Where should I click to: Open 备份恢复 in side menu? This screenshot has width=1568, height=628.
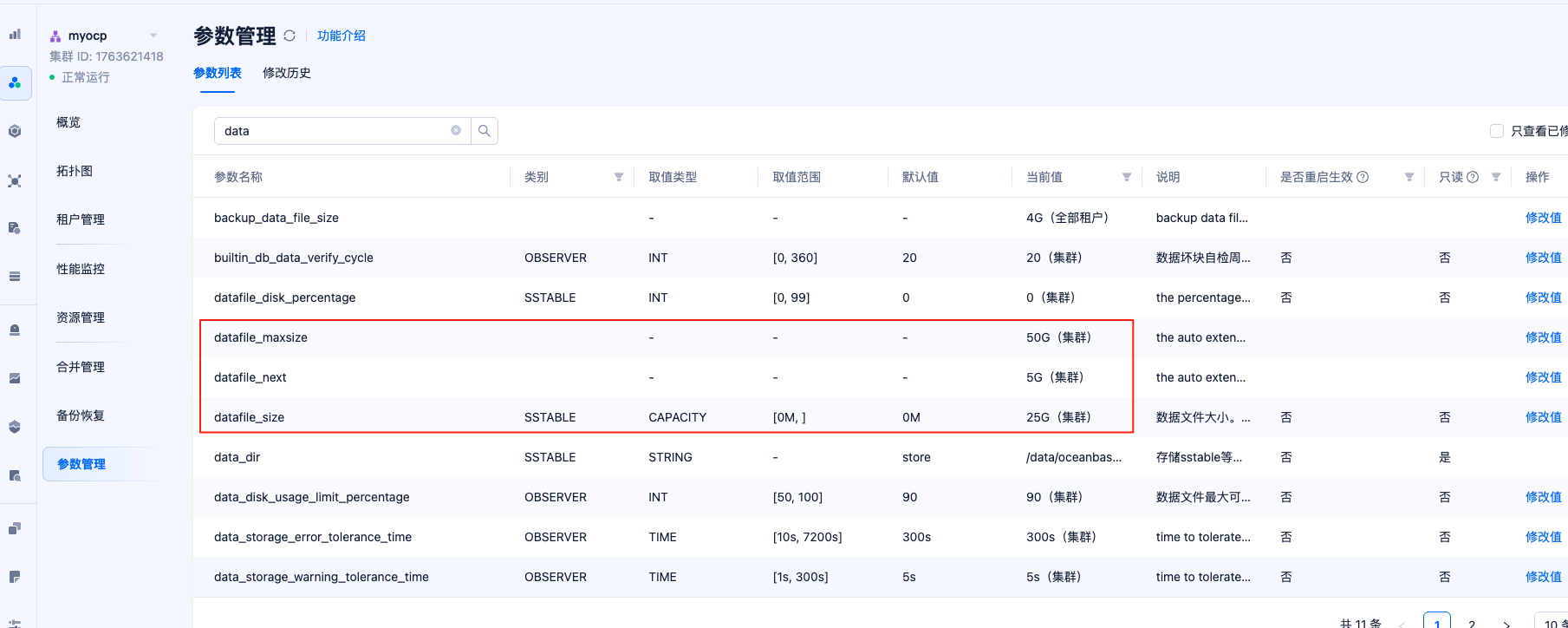pyautogui.click(x=81, y=415)
